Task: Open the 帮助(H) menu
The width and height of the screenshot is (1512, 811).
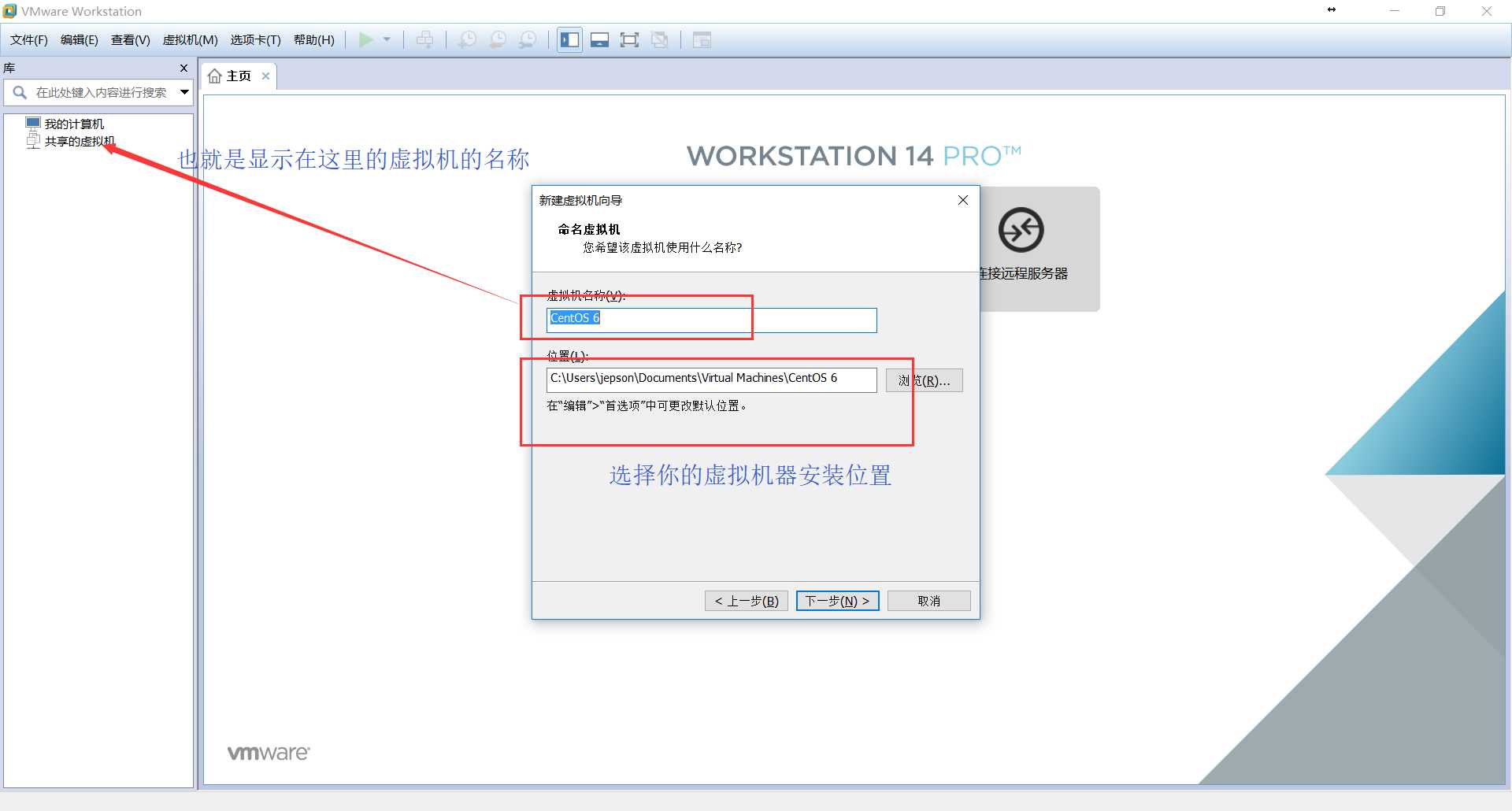Action: click(314, 40)
